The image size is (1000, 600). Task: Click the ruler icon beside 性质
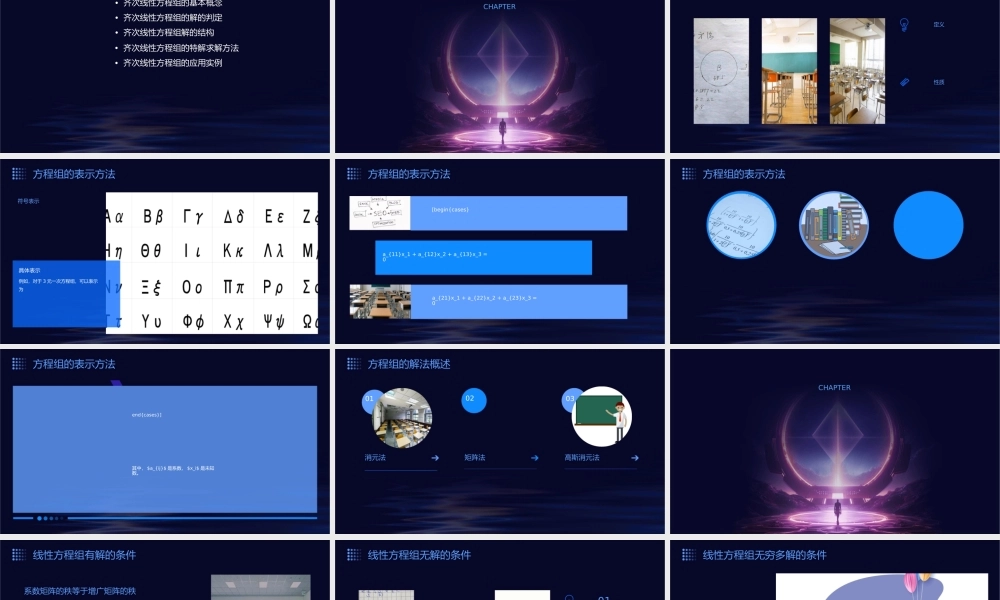[x=904, y=82]
